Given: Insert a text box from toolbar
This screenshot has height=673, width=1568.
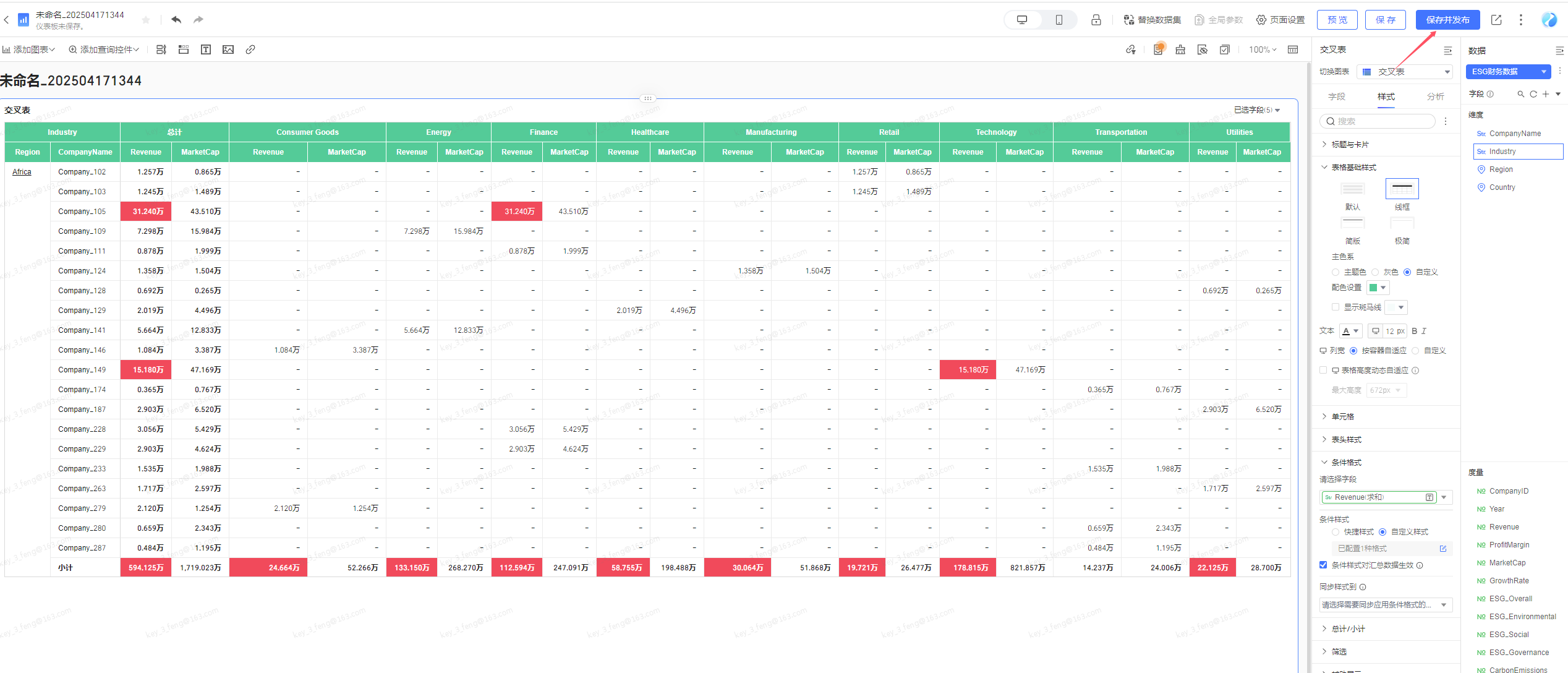Looking at the screenshot, I should tap(206, 49).
